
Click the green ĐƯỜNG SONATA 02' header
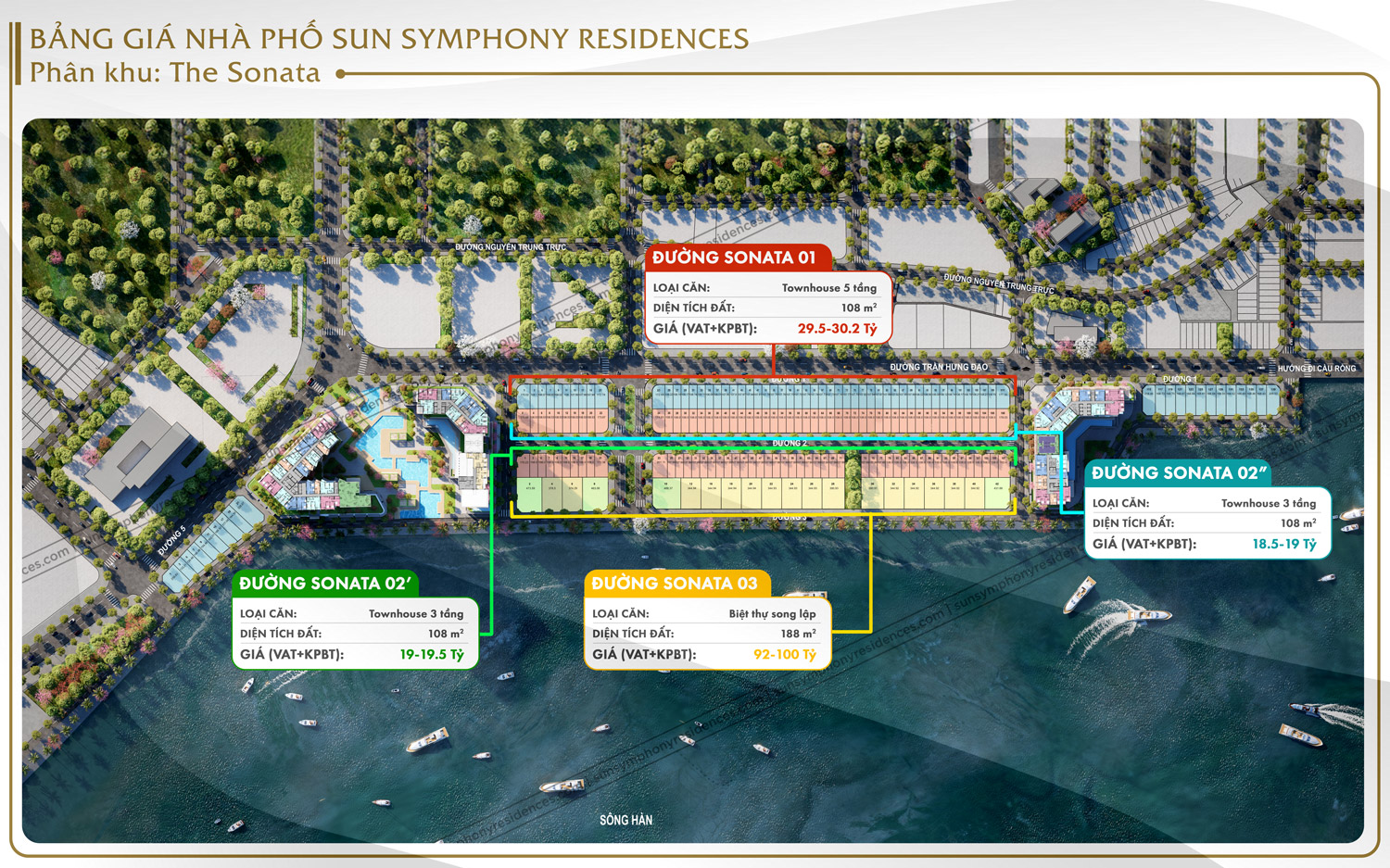click(324, 584)
